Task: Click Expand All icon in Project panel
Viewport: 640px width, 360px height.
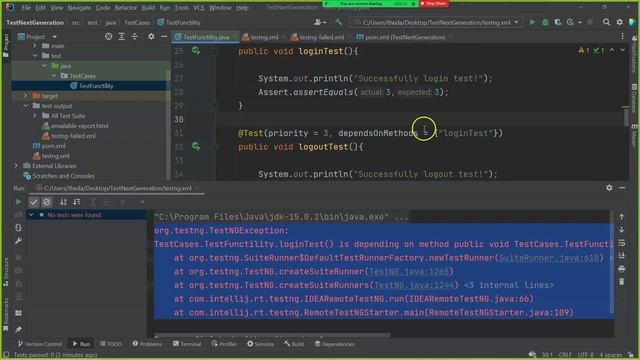Action: [122, 37]
